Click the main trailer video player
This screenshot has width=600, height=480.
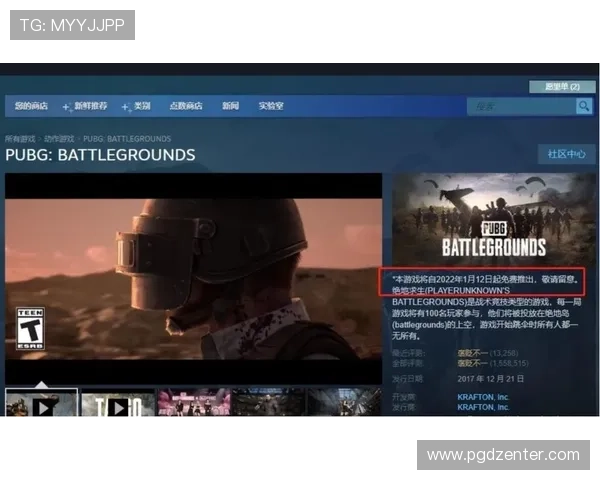click(x=193, y=279)
